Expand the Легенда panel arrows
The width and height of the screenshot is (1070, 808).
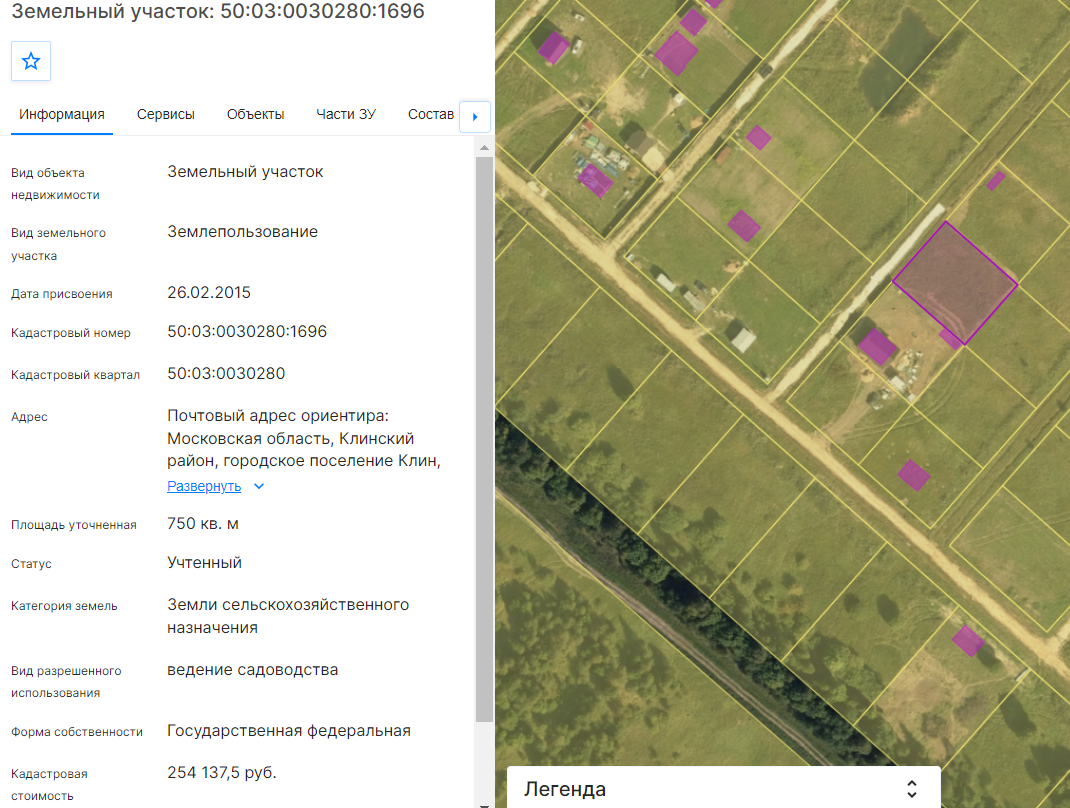[912, 789]
